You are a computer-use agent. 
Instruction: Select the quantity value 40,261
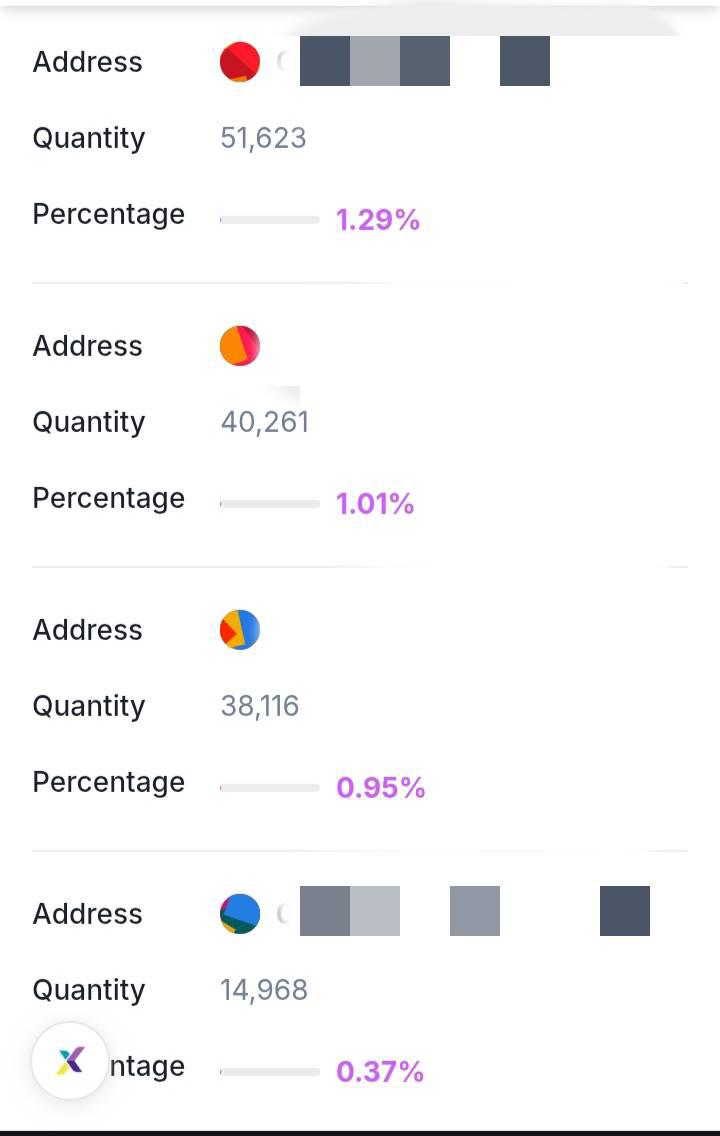[x=265, y=422]
